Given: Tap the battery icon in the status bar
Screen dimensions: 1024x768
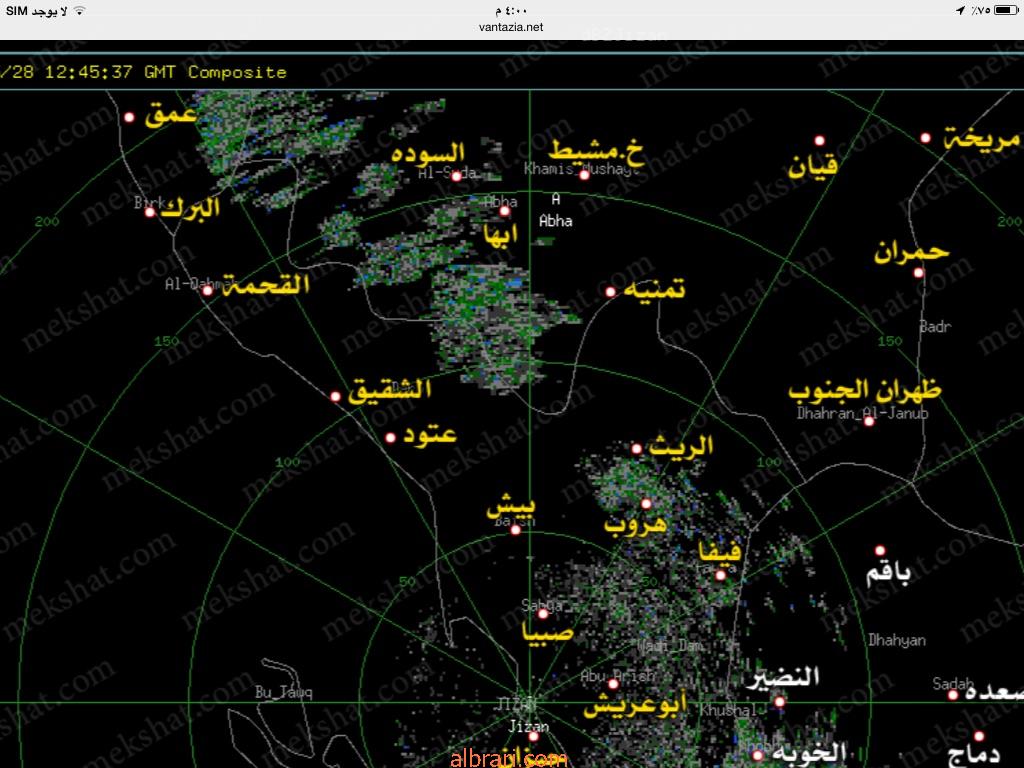Looking at the screenshot, I should click(x=1006, y=10).
